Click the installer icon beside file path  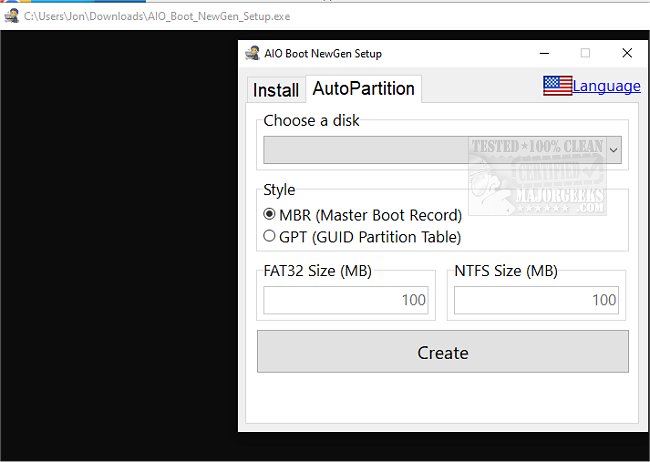pyautogui.click(x=12, y=16)
